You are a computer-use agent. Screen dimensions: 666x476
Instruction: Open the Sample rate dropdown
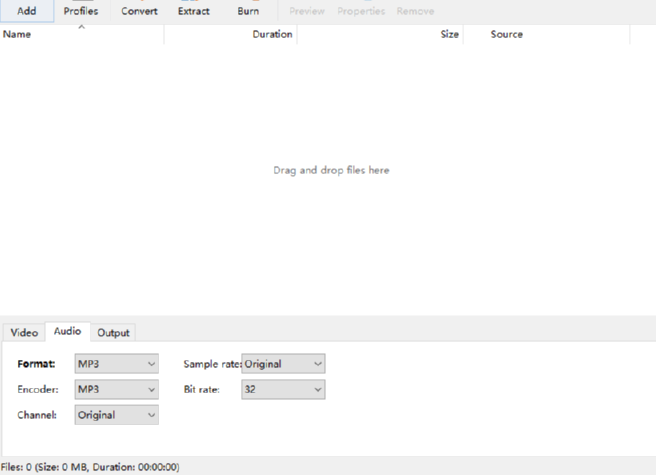[283, 364]
